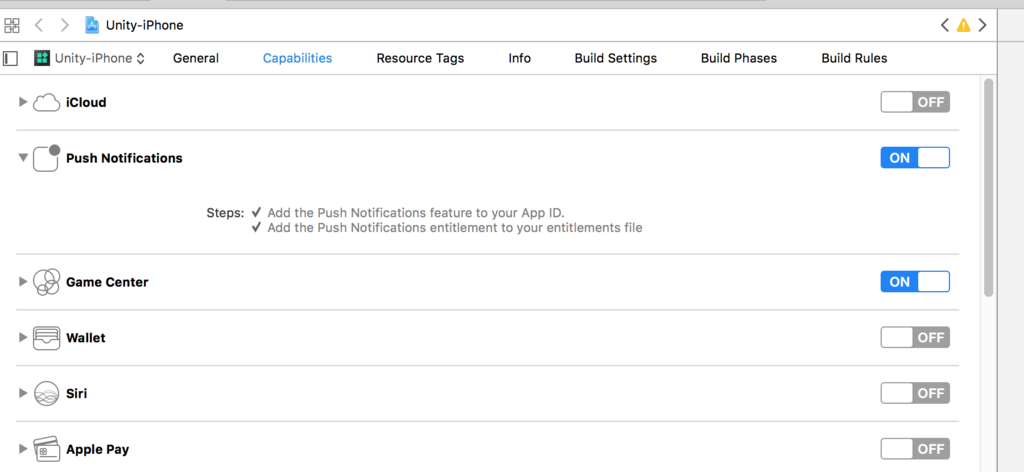Image resolution: width=1024 pixels, height=472 pixels.
Task: Enable the Wallet capability switch
Action: 915,338
